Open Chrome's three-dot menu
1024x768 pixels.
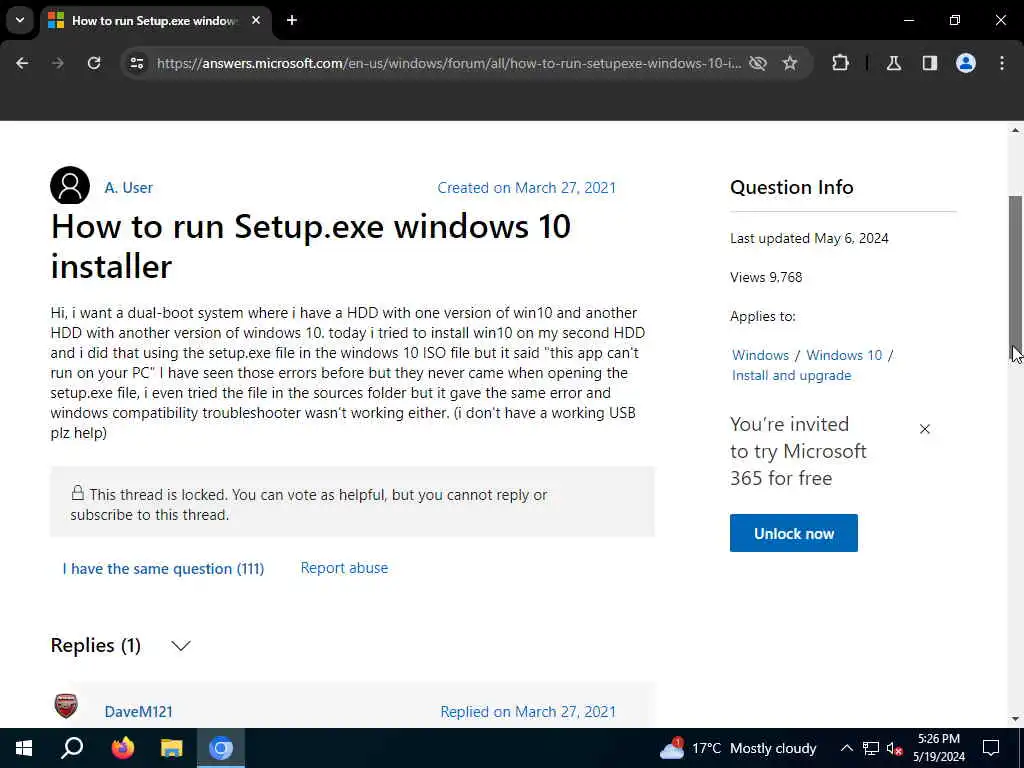pos(1002,63)
